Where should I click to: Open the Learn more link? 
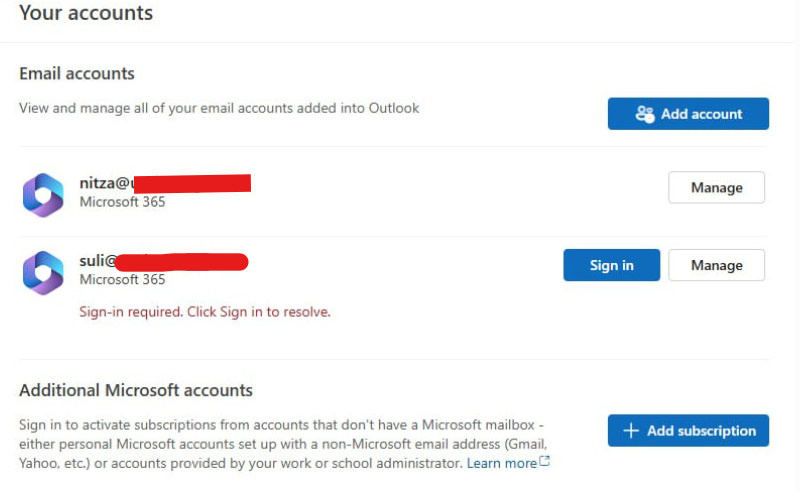click(502, 463)
